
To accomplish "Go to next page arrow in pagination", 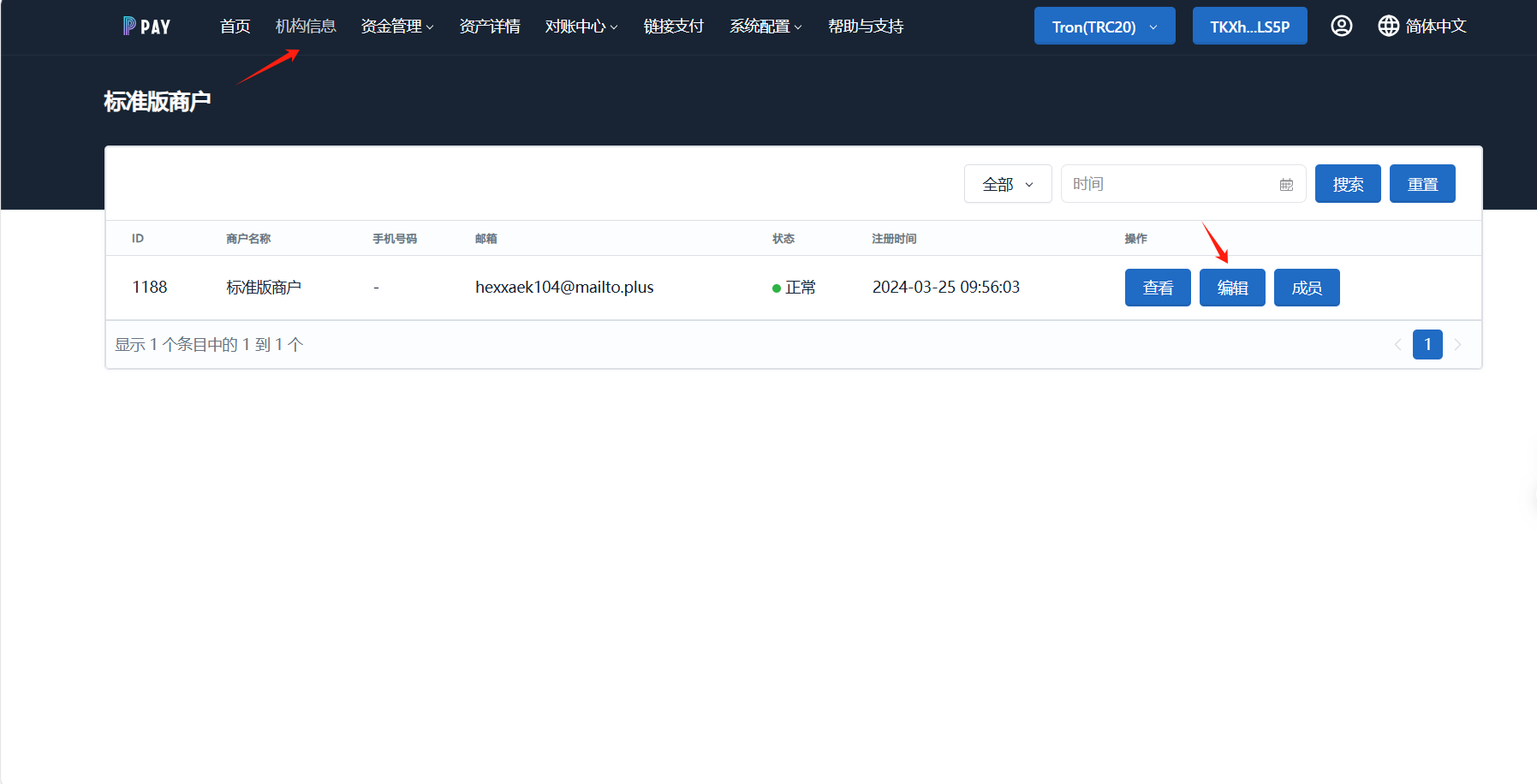I will click(1457, 345).
